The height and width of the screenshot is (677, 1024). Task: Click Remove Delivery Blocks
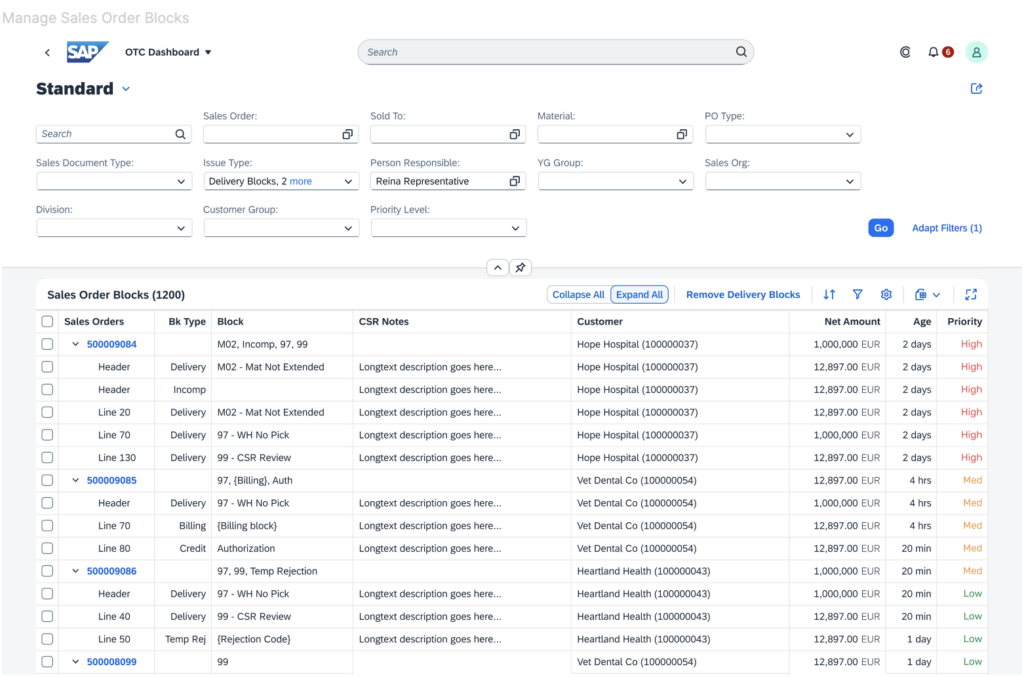tap(743, 294)
